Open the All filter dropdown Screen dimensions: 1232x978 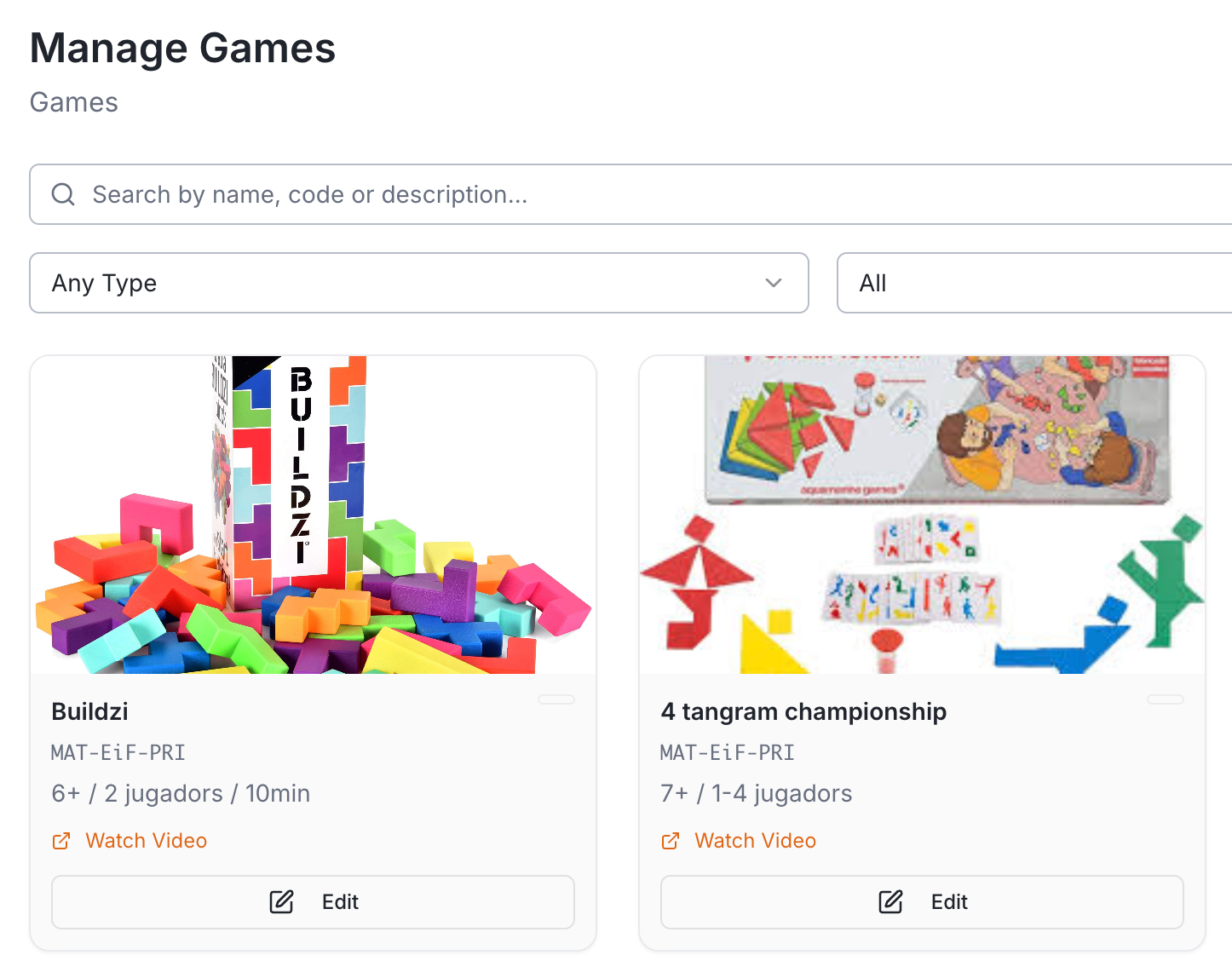click(x=1031, y=283)
